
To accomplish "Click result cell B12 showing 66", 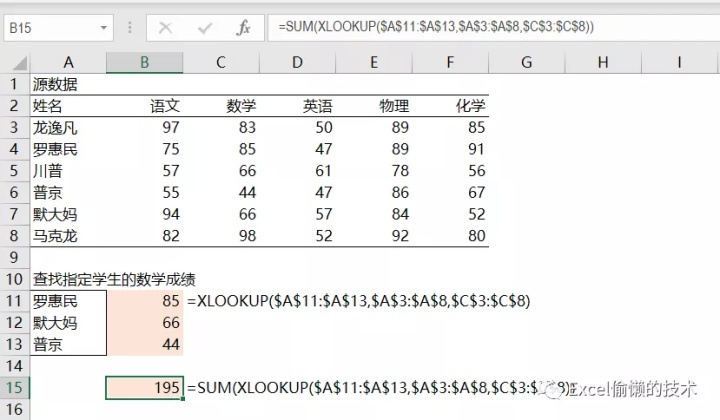I will coord(145,323).
